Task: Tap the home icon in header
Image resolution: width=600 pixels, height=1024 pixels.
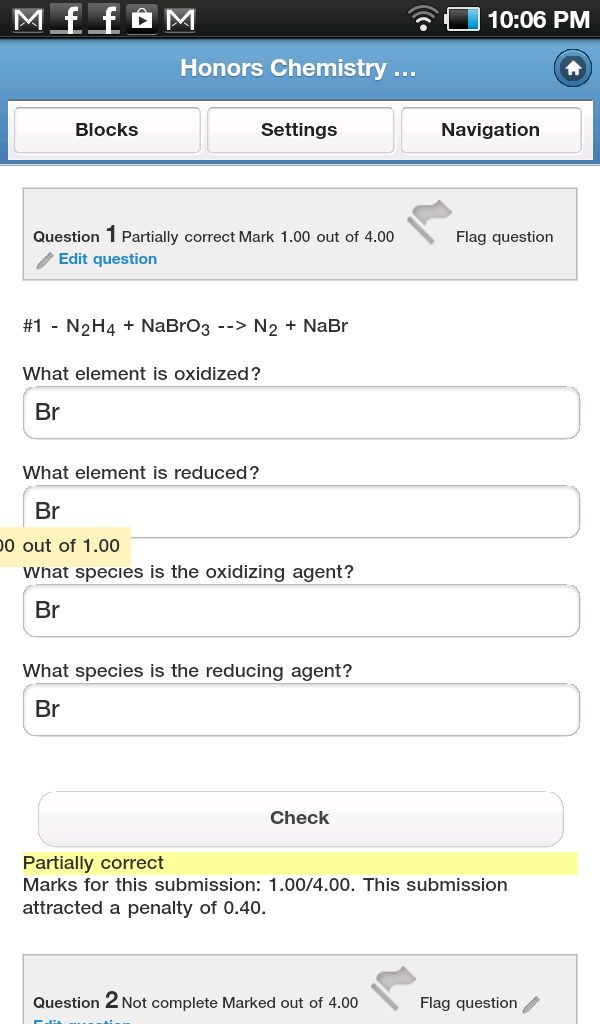Action: pyautogui.click(x=573, y=69)
